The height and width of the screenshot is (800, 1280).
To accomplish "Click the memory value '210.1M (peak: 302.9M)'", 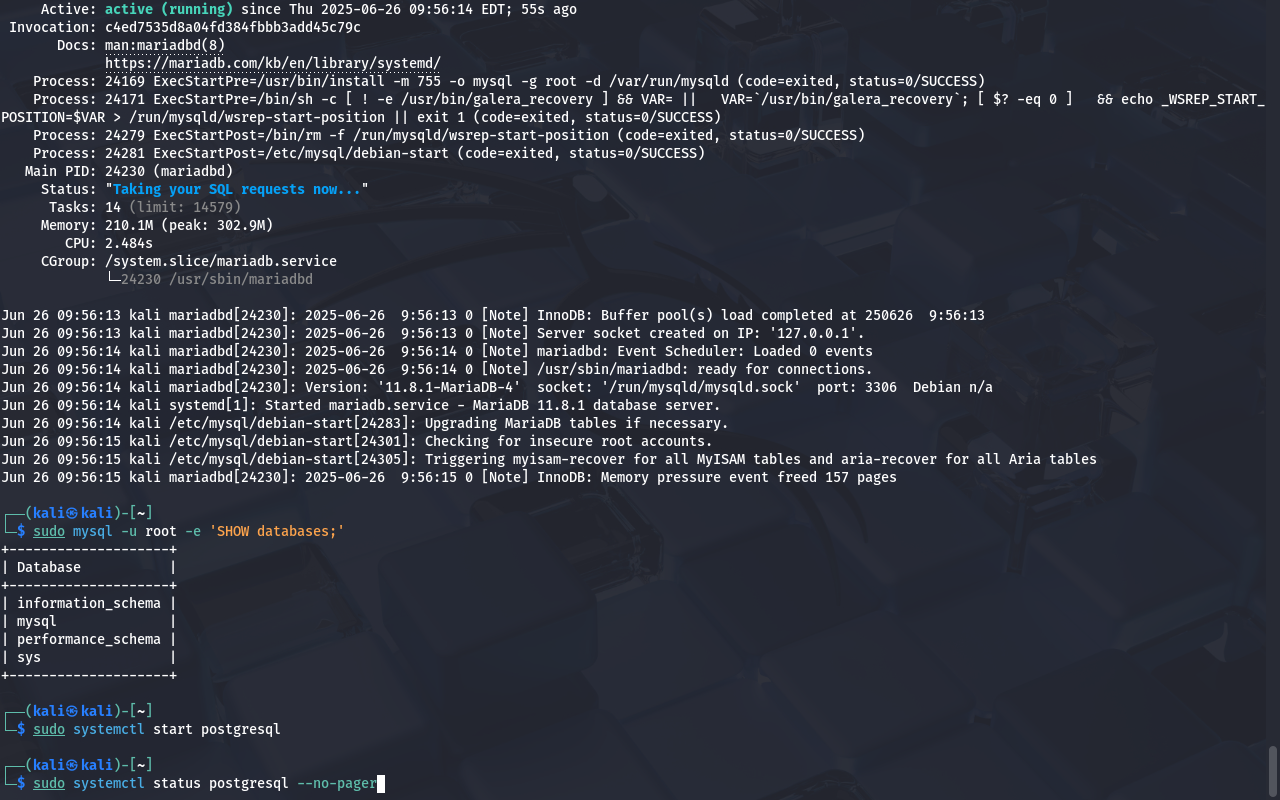I will coord(189,225).
